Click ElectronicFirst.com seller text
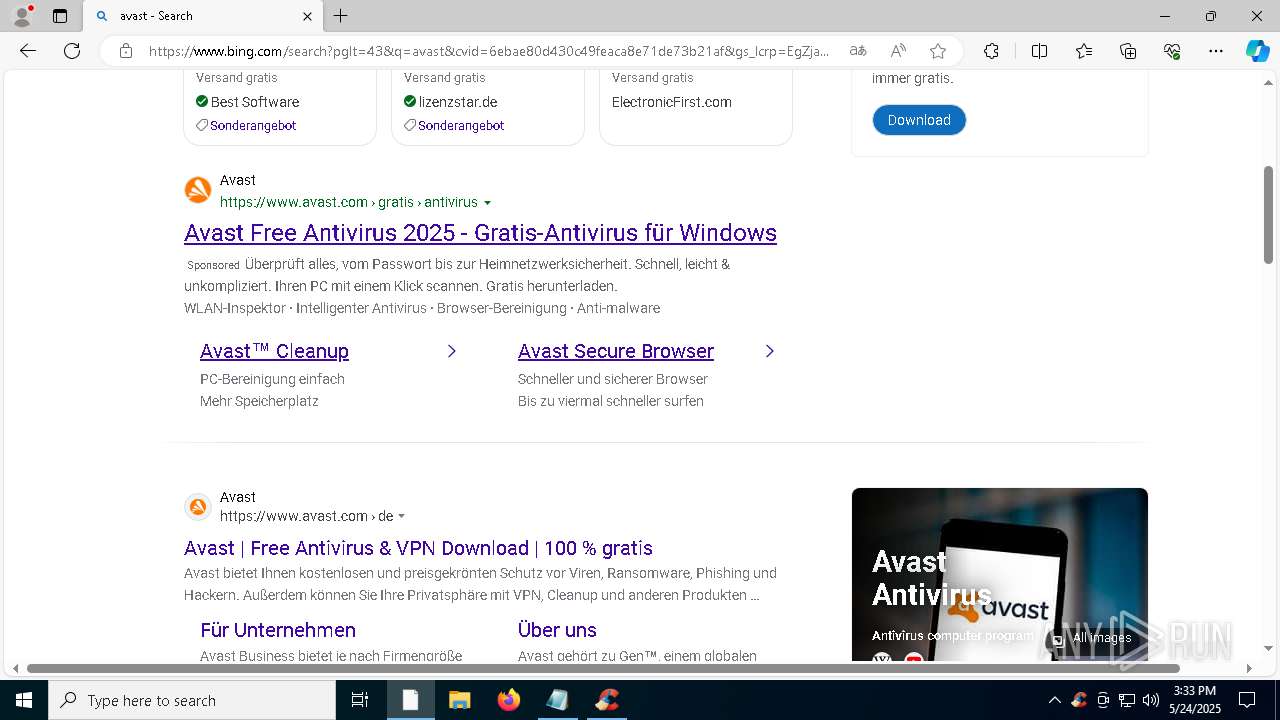Screen dimensions: 1280x720 pos(671,102)
